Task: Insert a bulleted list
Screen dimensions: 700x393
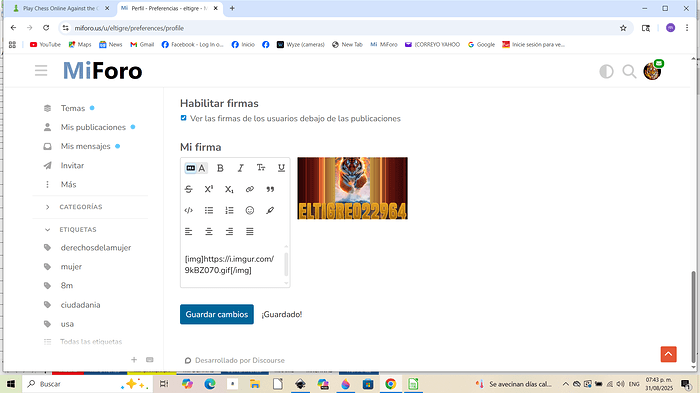Action: point(209,210)
